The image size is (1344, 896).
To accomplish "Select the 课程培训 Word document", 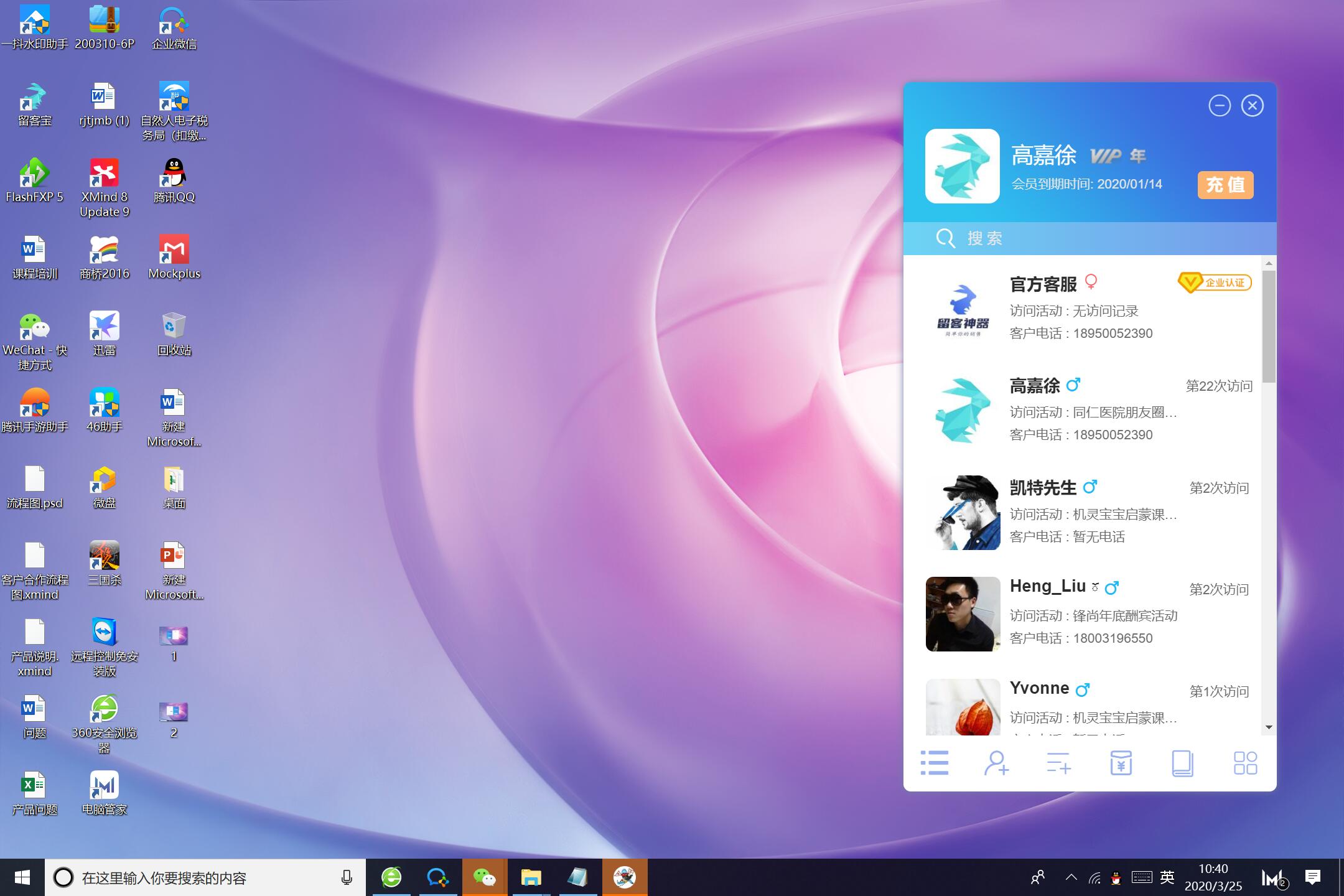I will pyautogui.click(x=35, y=258).
